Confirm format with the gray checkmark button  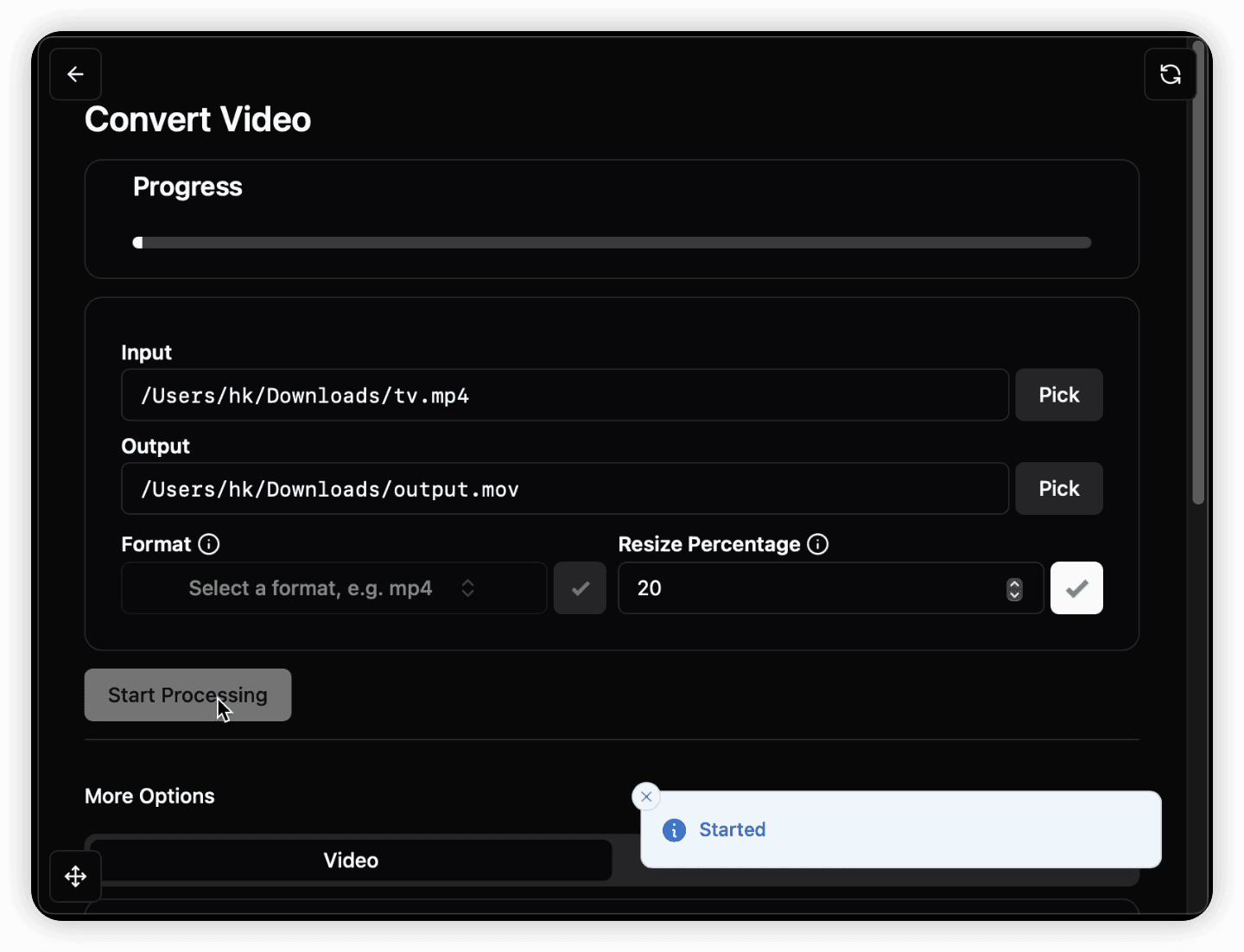click(x=580, y=588)
